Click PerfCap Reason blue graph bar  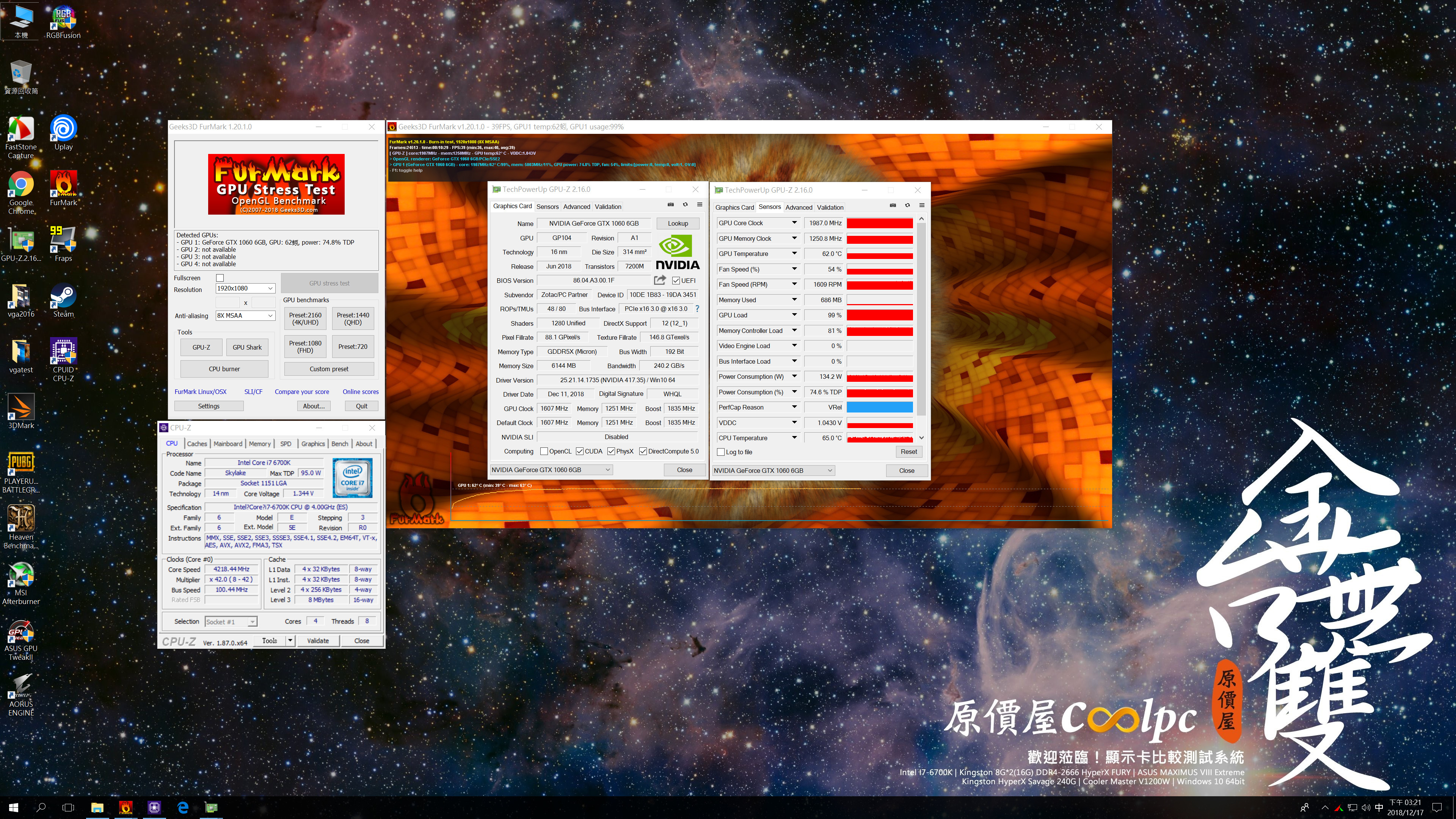(x=880, y=407)
